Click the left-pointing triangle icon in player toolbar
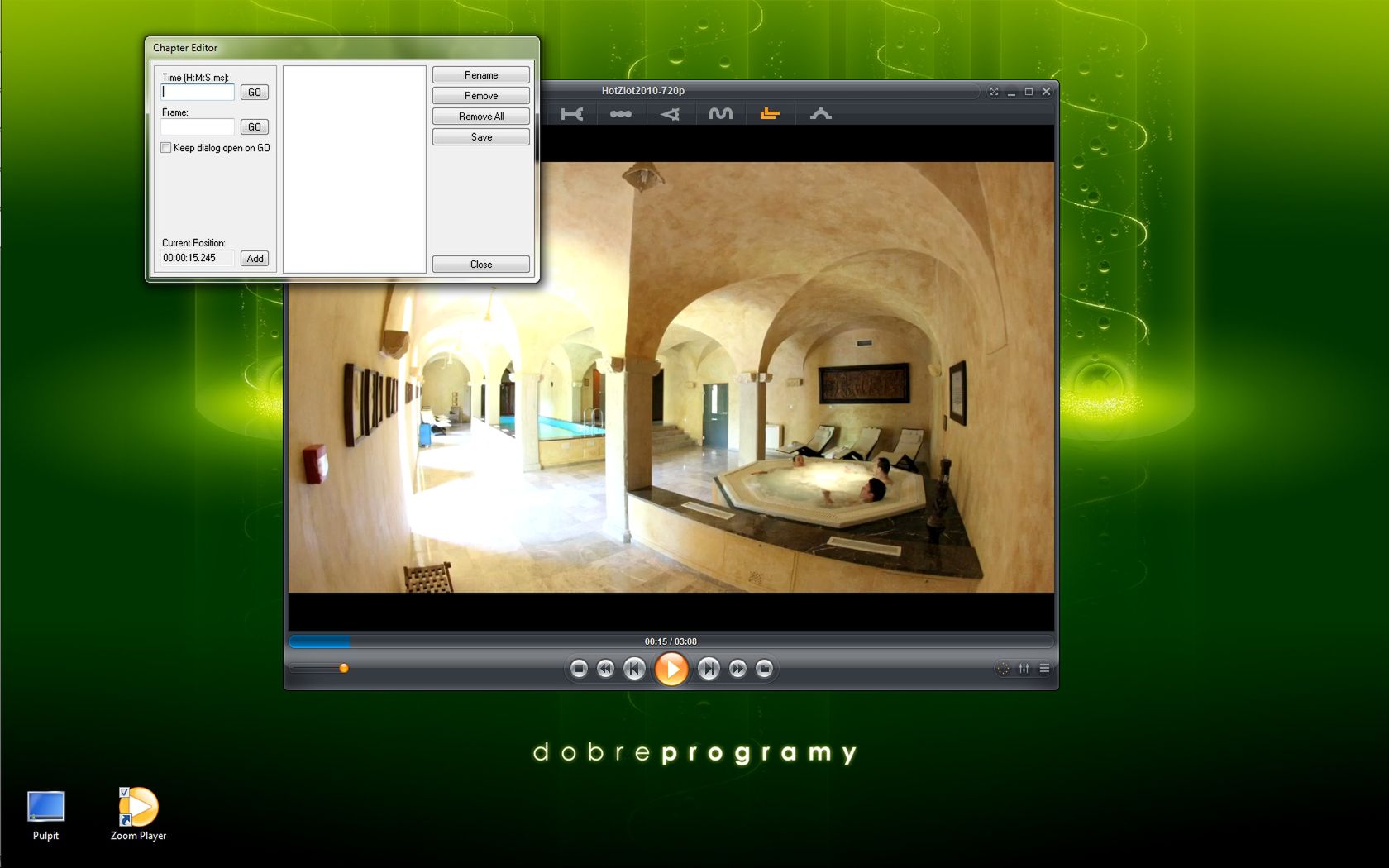The width and height of the screenshot is (1389, 868). point(670,114)
